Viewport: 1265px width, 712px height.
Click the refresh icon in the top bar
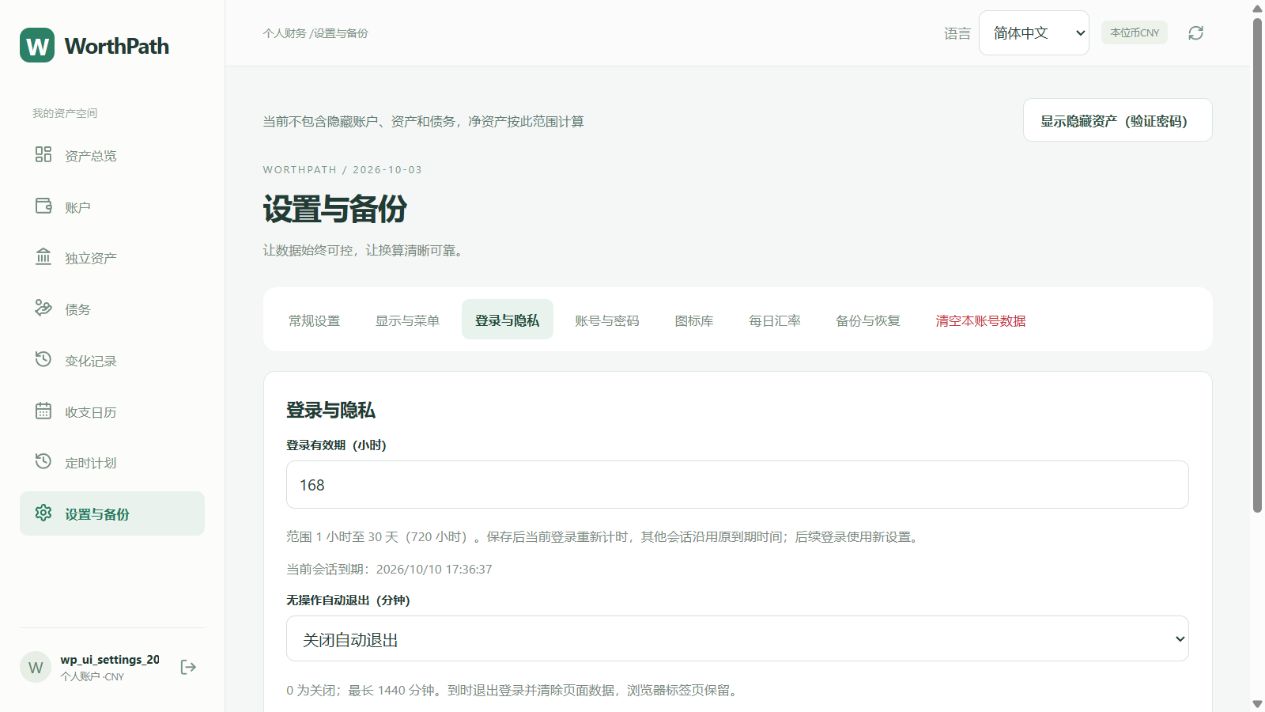(1196, 33)
